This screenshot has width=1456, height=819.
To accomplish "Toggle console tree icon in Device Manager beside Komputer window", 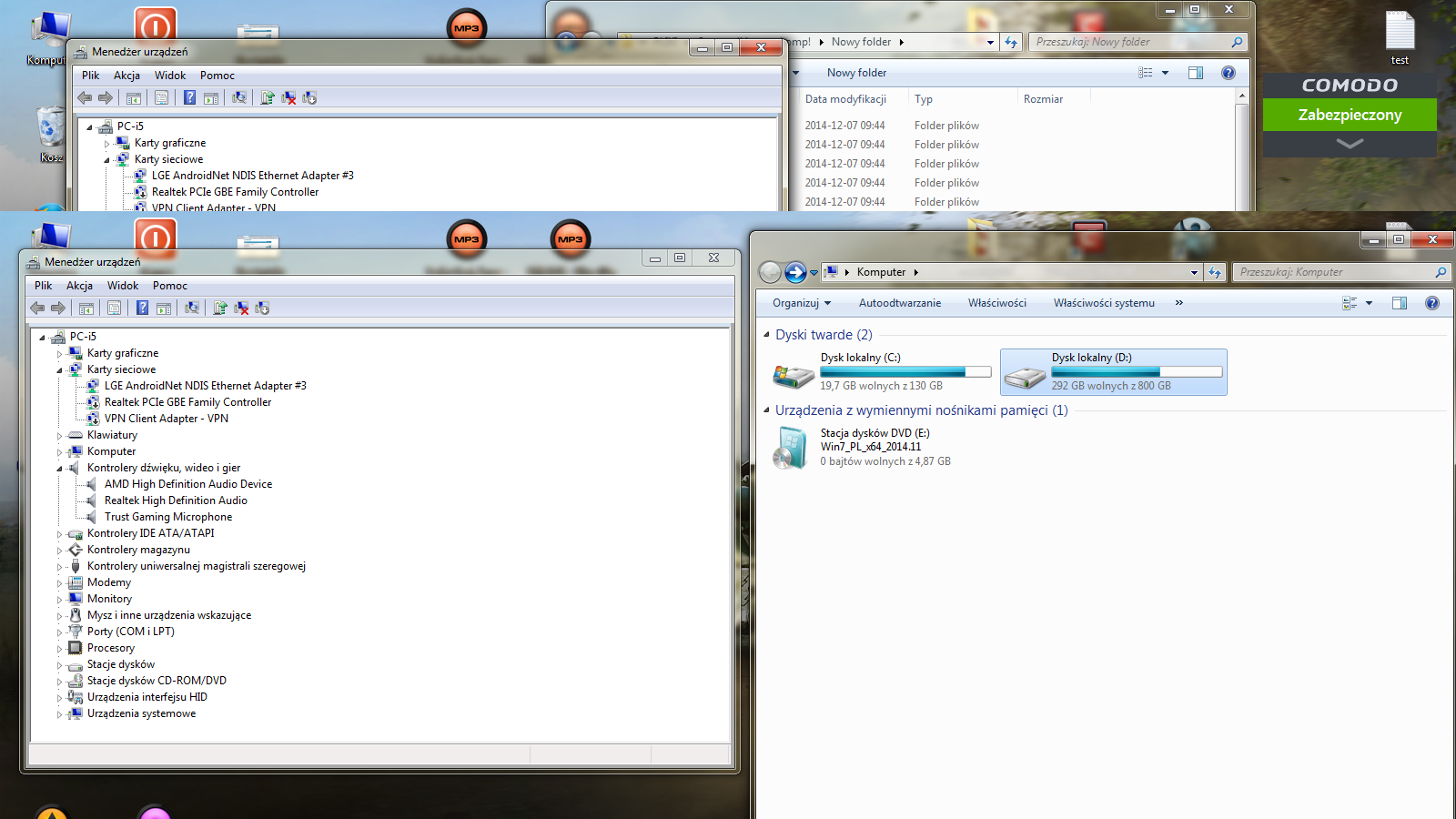I will coord(86,308).
